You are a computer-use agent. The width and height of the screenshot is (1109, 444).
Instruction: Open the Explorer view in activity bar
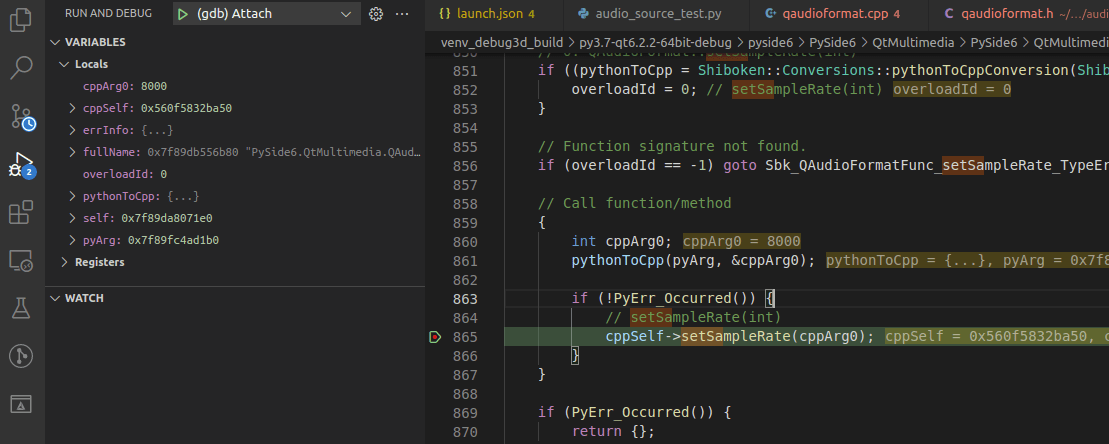pos(22,21)
